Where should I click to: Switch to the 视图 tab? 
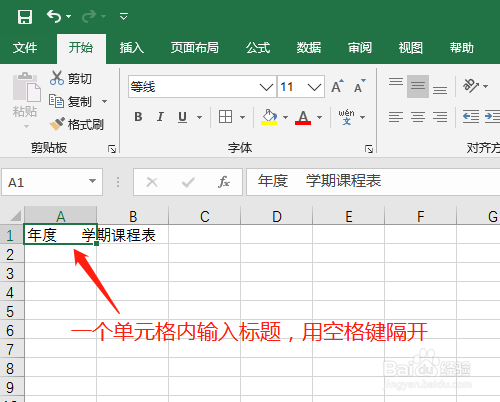411,48
